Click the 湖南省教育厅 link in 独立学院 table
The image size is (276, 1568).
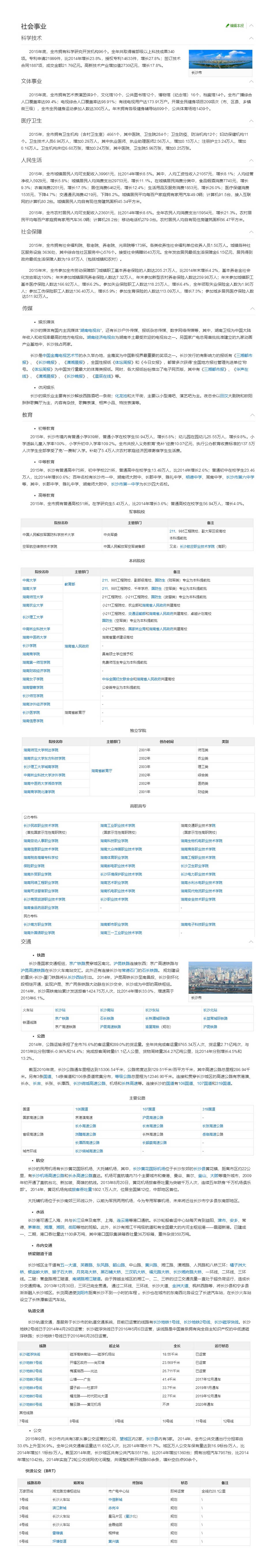102,771
